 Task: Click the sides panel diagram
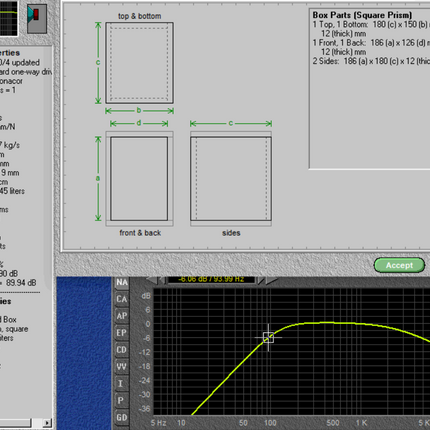point(231,179)
